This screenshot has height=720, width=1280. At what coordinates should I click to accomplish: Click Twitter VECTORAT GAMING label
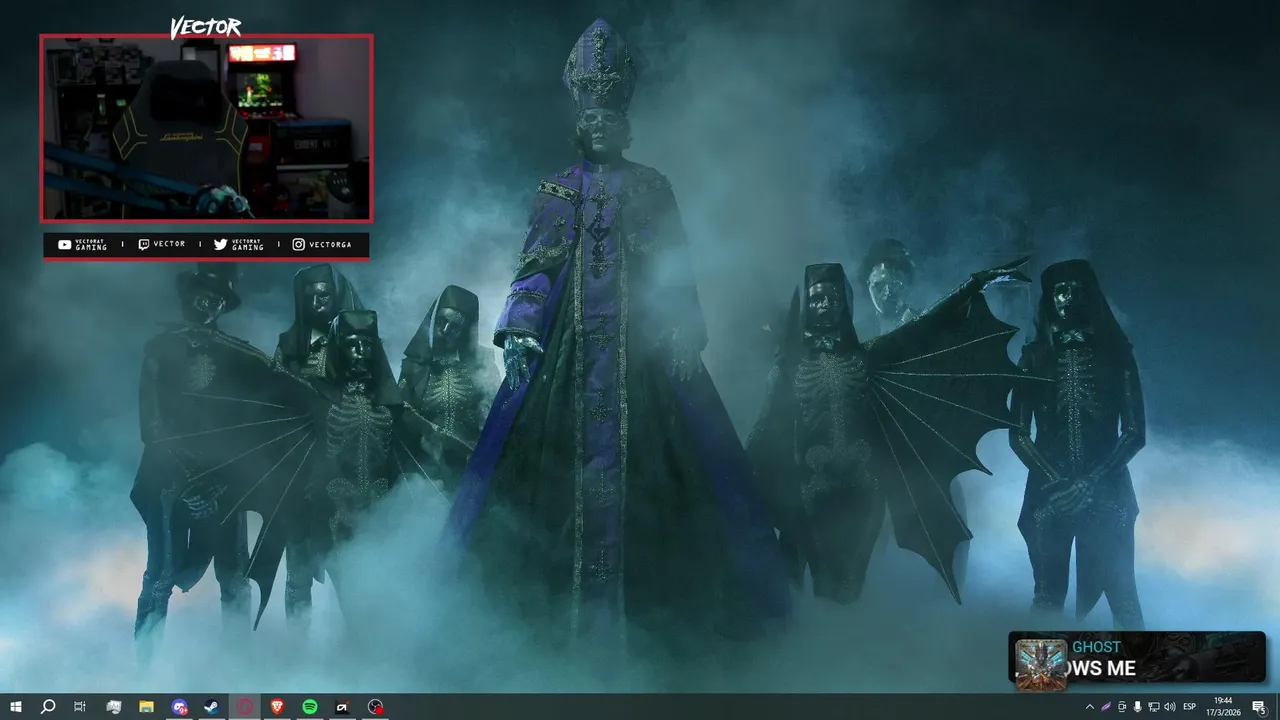pos(239,245)
